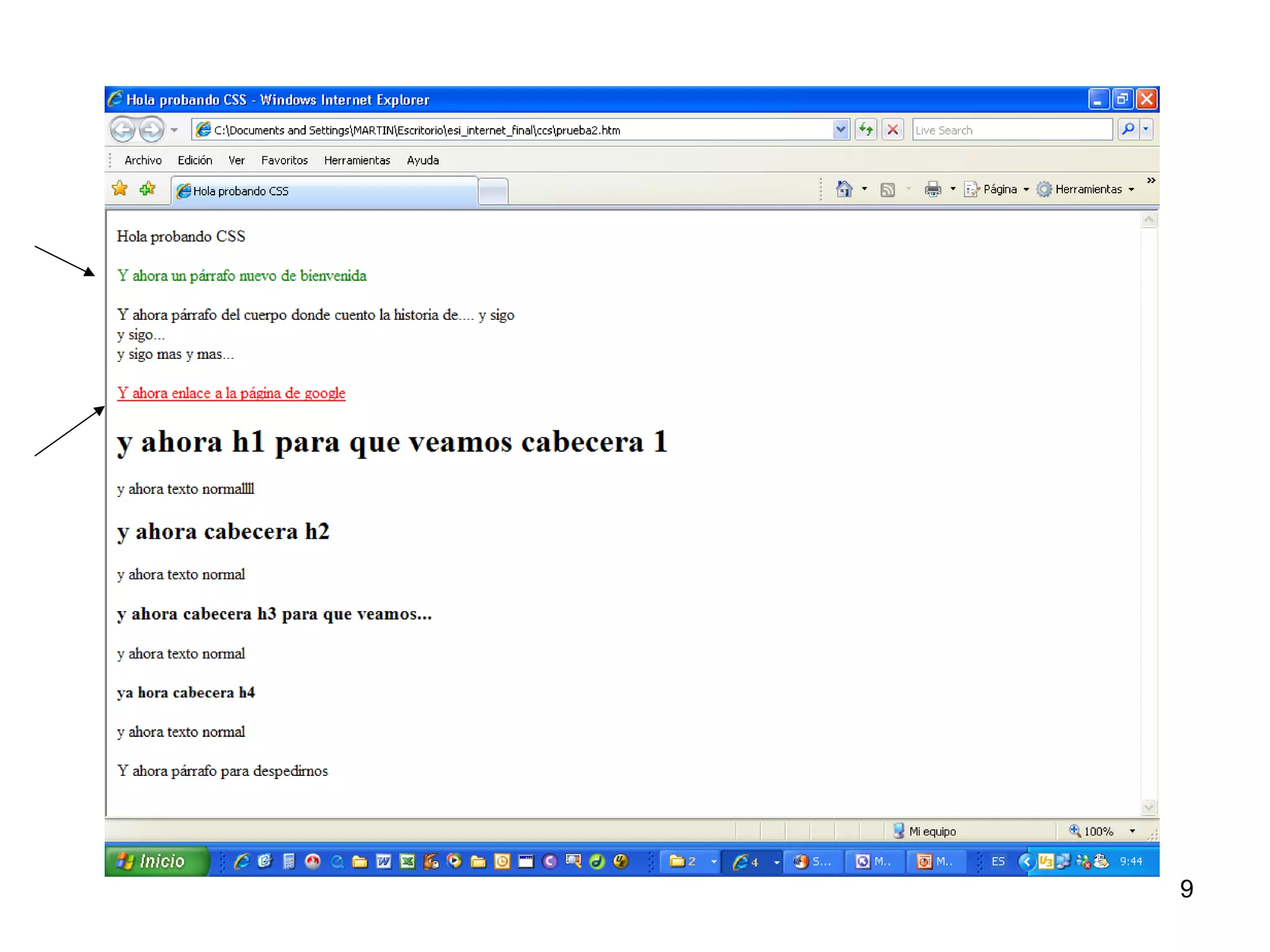This screenshot has height=952, width=1270.
Task: Click the Print icon in command bar
Action: click(x=932, y=189)
